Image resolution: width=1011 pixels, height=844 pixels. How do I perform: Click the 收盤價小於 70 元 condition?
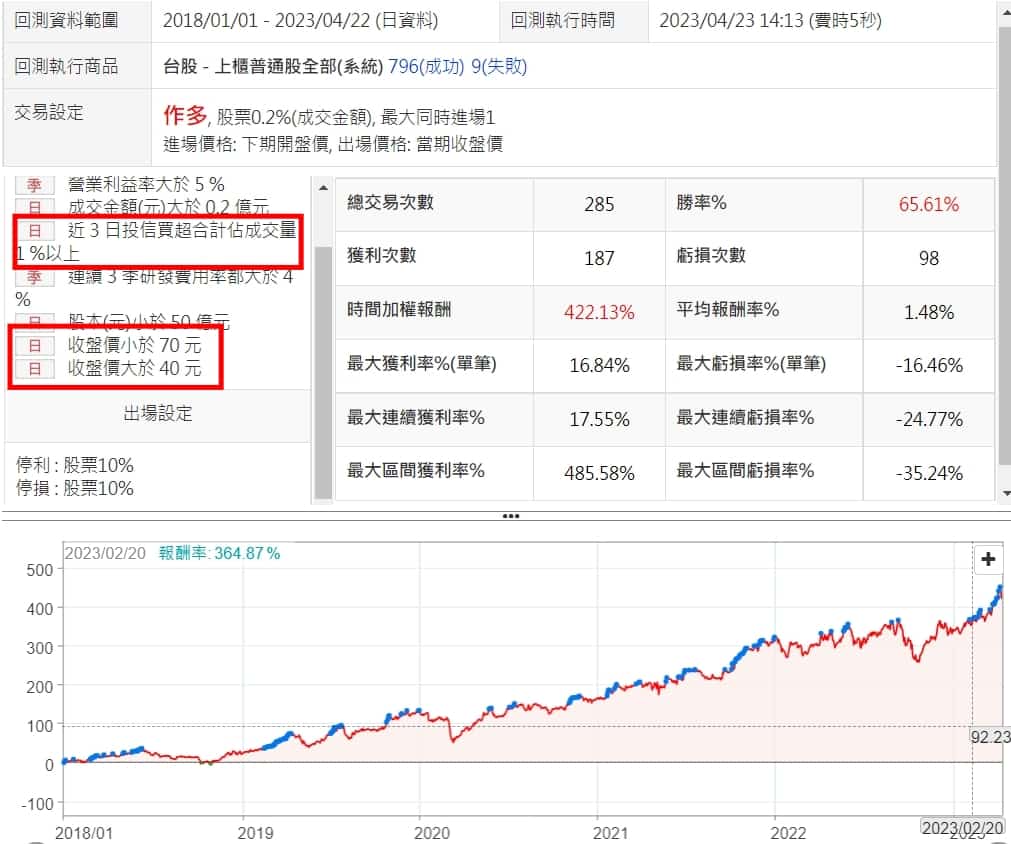pyautogui.click(x=134, y=346)
